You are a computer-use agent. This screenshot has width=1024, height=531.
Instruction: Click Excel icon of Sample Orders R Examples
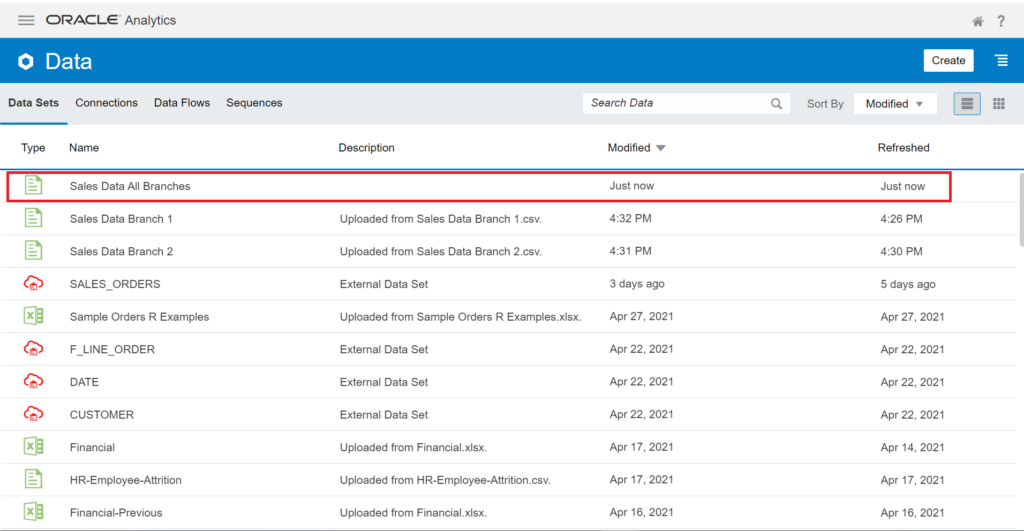[x=33, y=316]
